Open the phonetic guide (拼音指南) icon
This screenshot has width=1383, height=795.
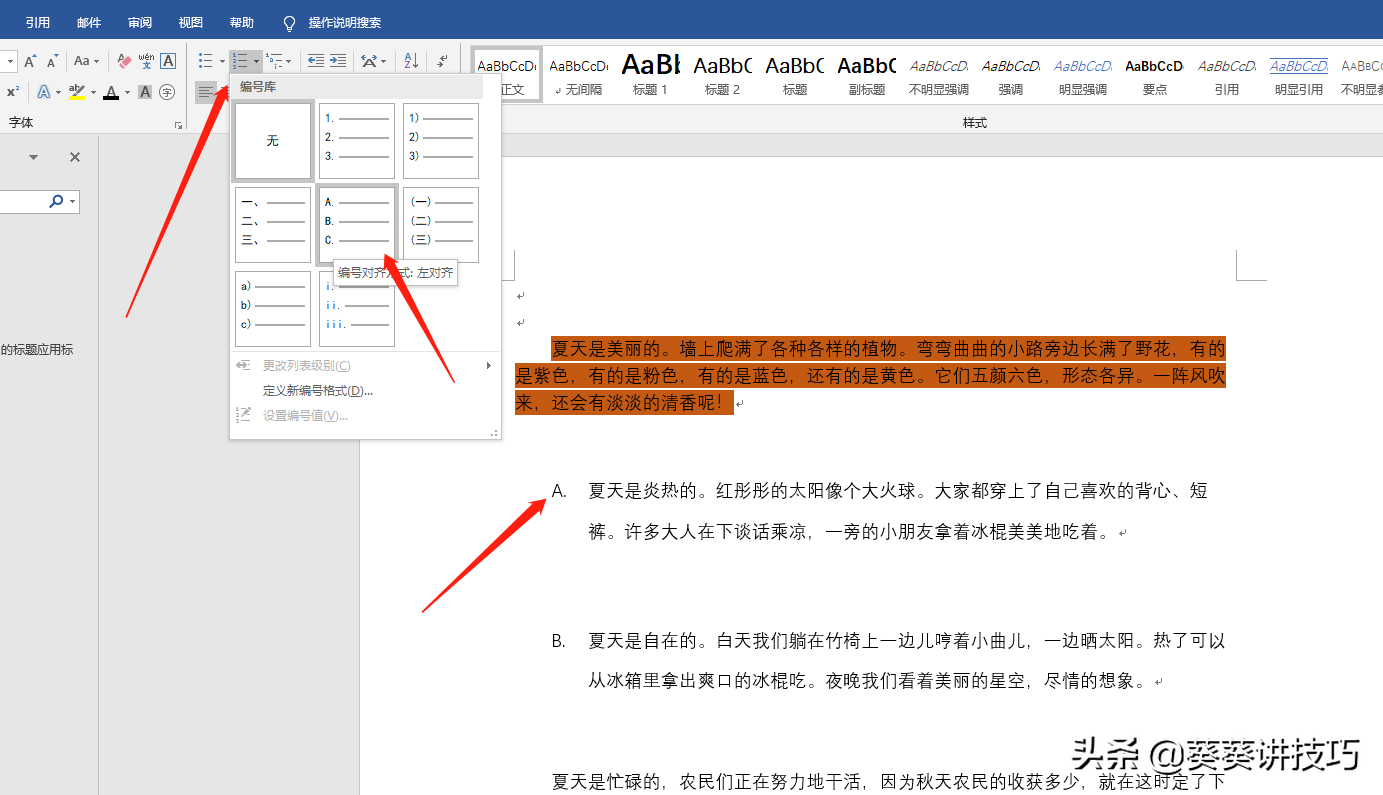(x=146, y=62)
